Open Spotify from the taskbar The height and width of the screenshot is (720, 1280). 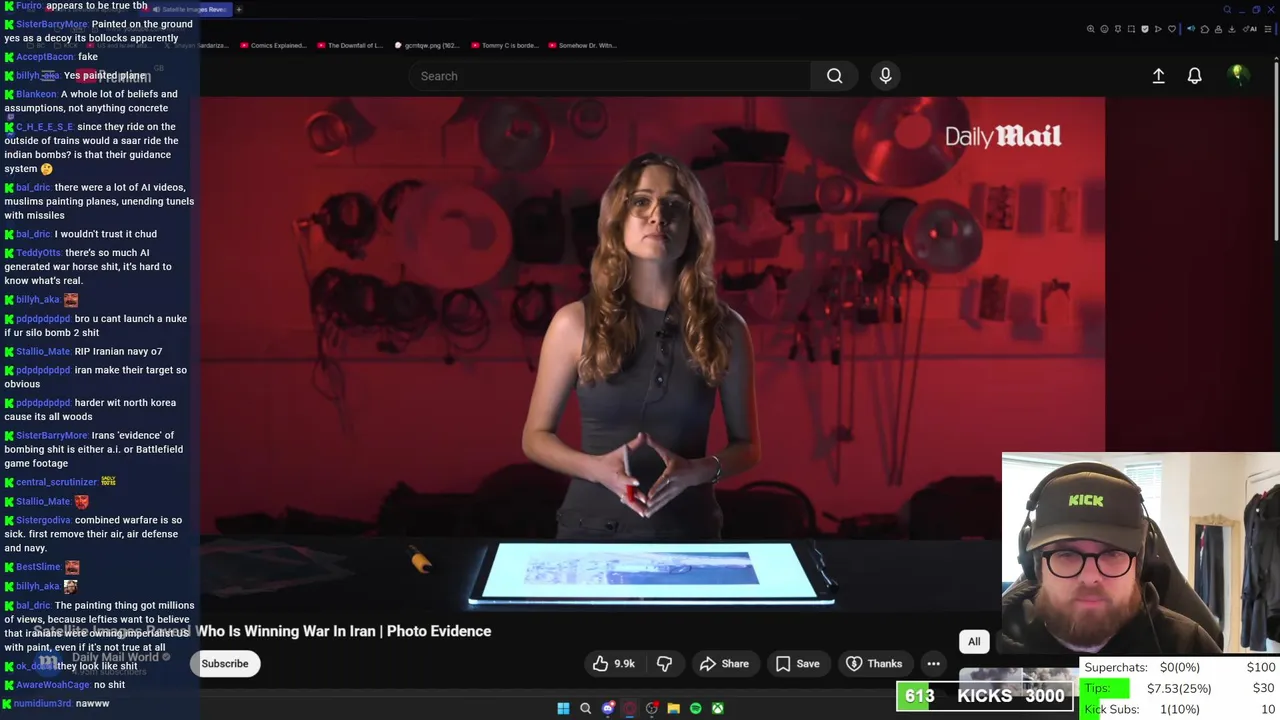[x=695, y=708]
